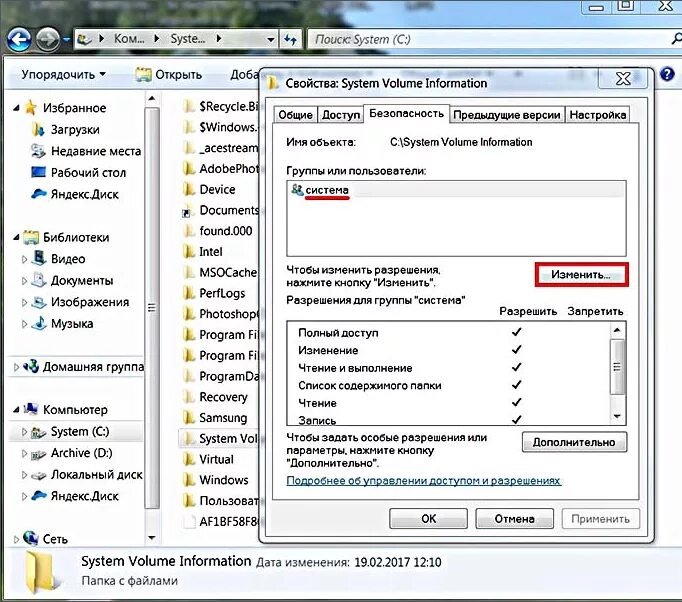This screenshot has width=682, height=602.
Task: Expand the Домашняя группа node
Action: [16, 367]
